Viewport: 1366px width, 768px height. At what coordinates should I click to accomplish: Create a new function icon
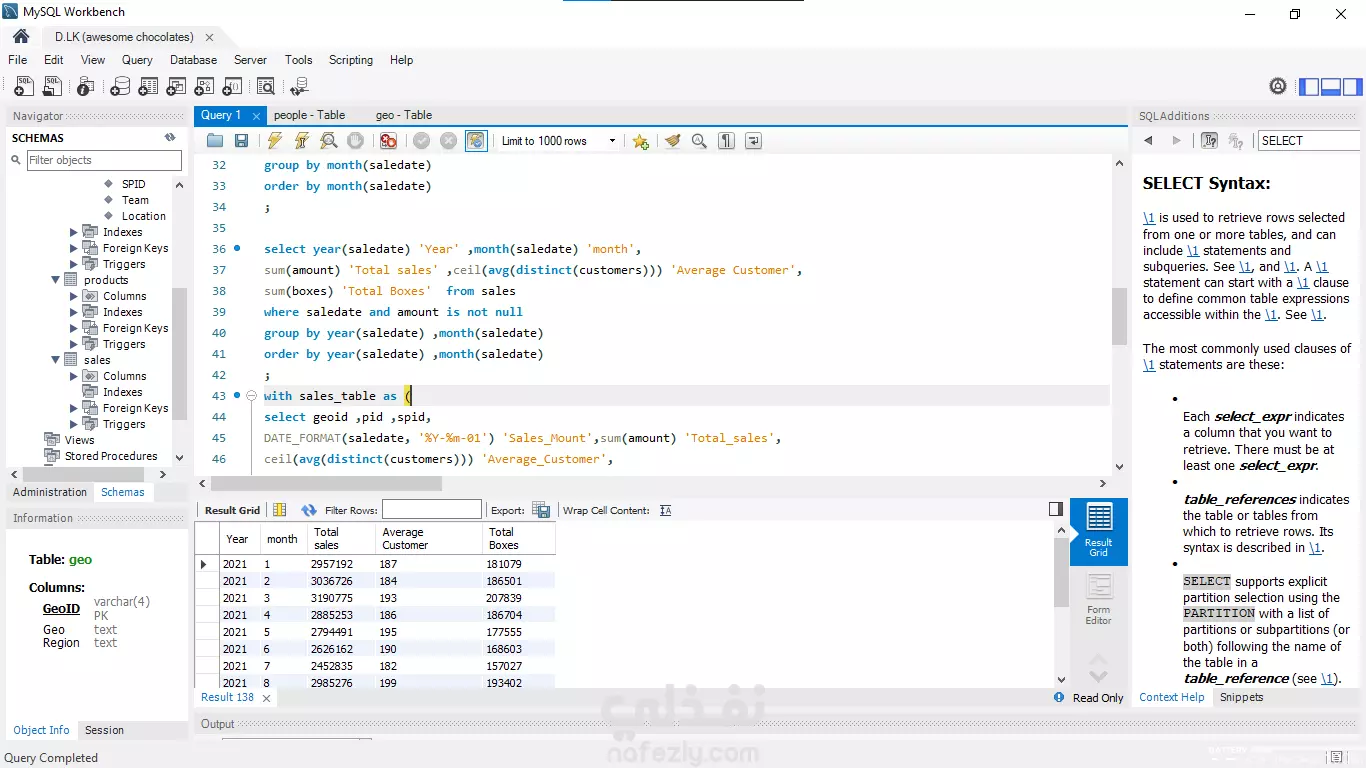pyautogui.click(x=233, y=87)
